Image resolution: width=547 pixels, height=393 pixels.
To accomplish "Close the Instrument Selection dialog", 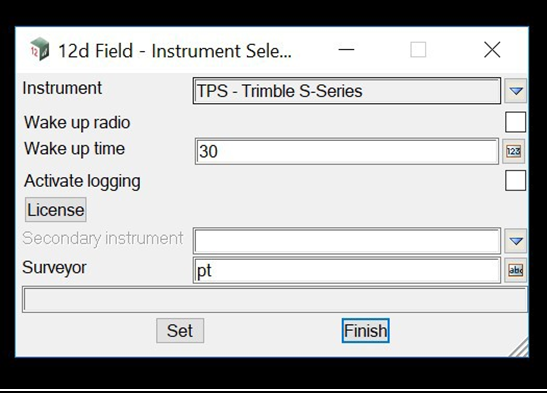I will coord(492,50).
